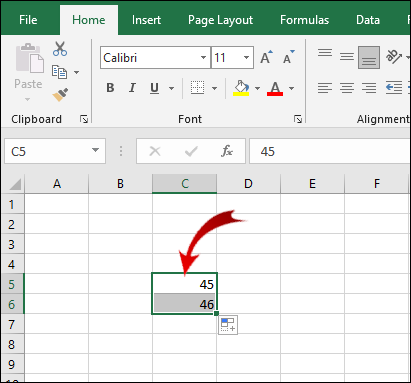Decrease indent icon

394,88
